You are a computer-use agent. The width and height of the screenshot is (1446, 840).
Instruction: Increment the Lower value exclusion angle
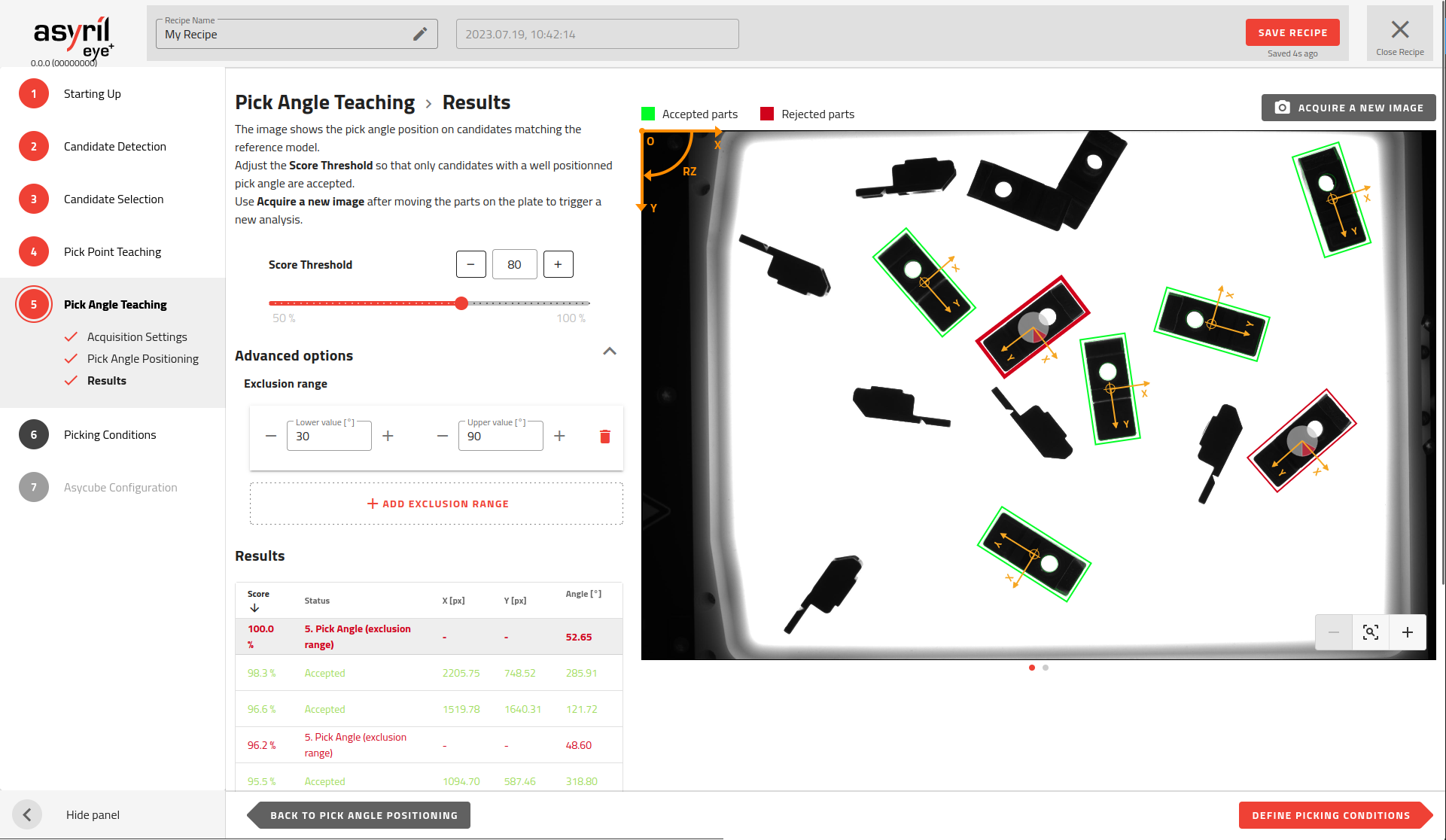(x=388, y=436)
